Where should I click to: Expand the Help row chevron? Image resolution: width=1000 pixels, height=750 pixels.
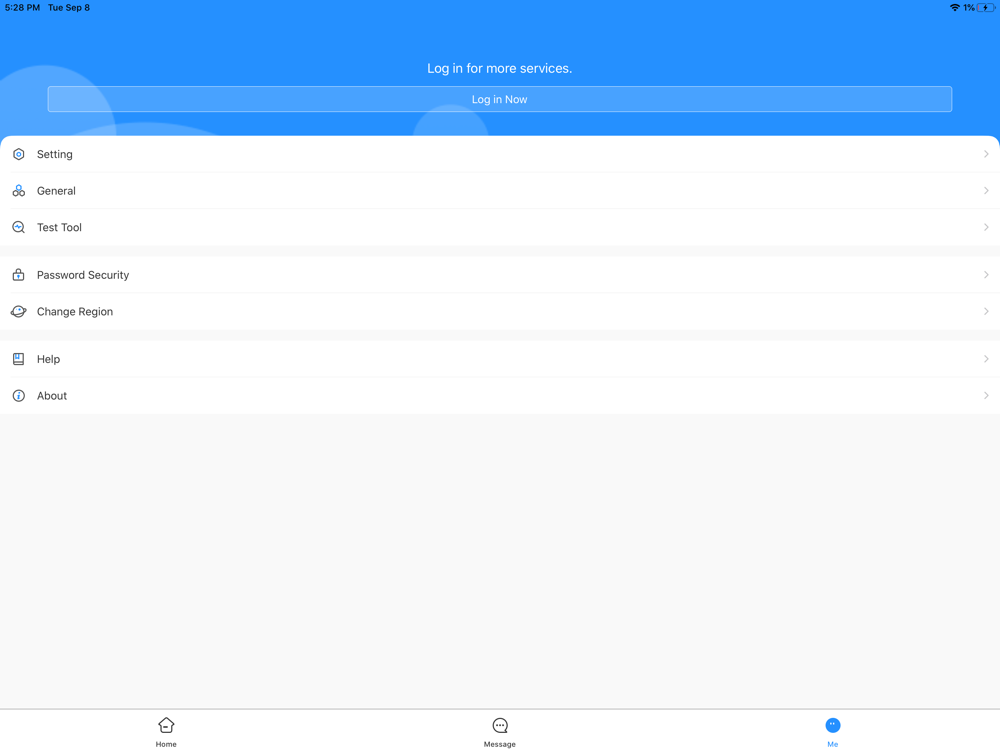tap(986, 359)
